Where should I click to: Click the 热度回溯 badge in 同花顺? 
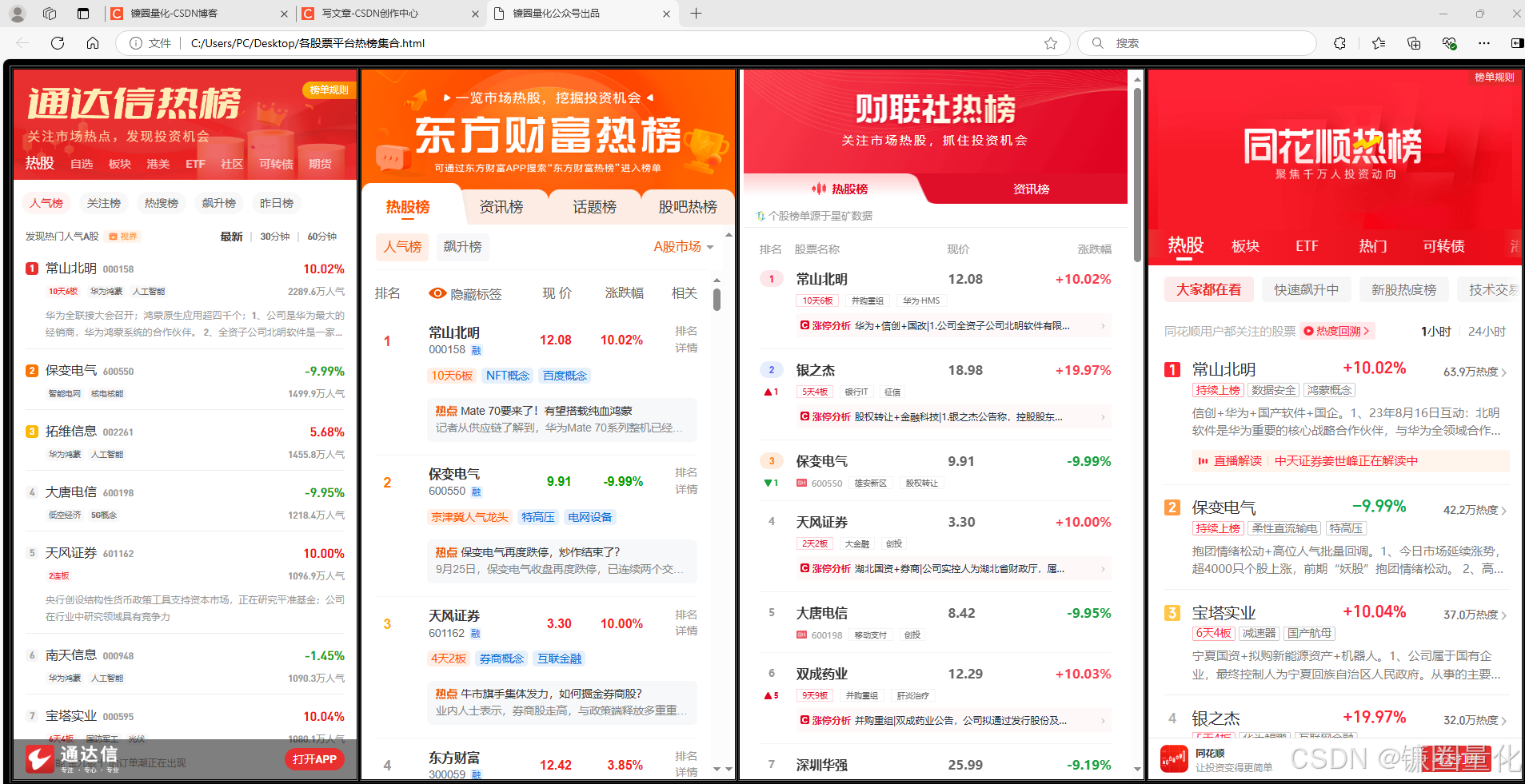pyautogui.click(x=1337, y=331)
